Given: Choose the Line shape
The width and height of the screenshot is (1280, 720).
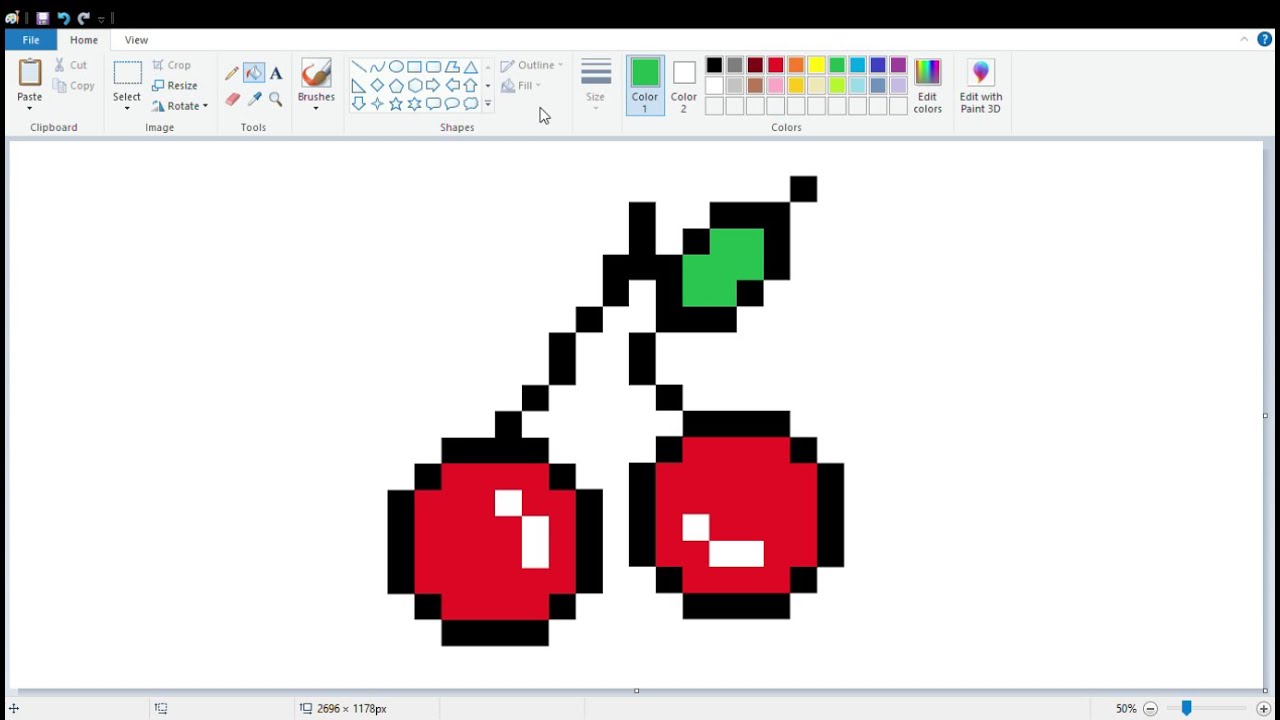Looking at the screenshot, I should (358, 67).
